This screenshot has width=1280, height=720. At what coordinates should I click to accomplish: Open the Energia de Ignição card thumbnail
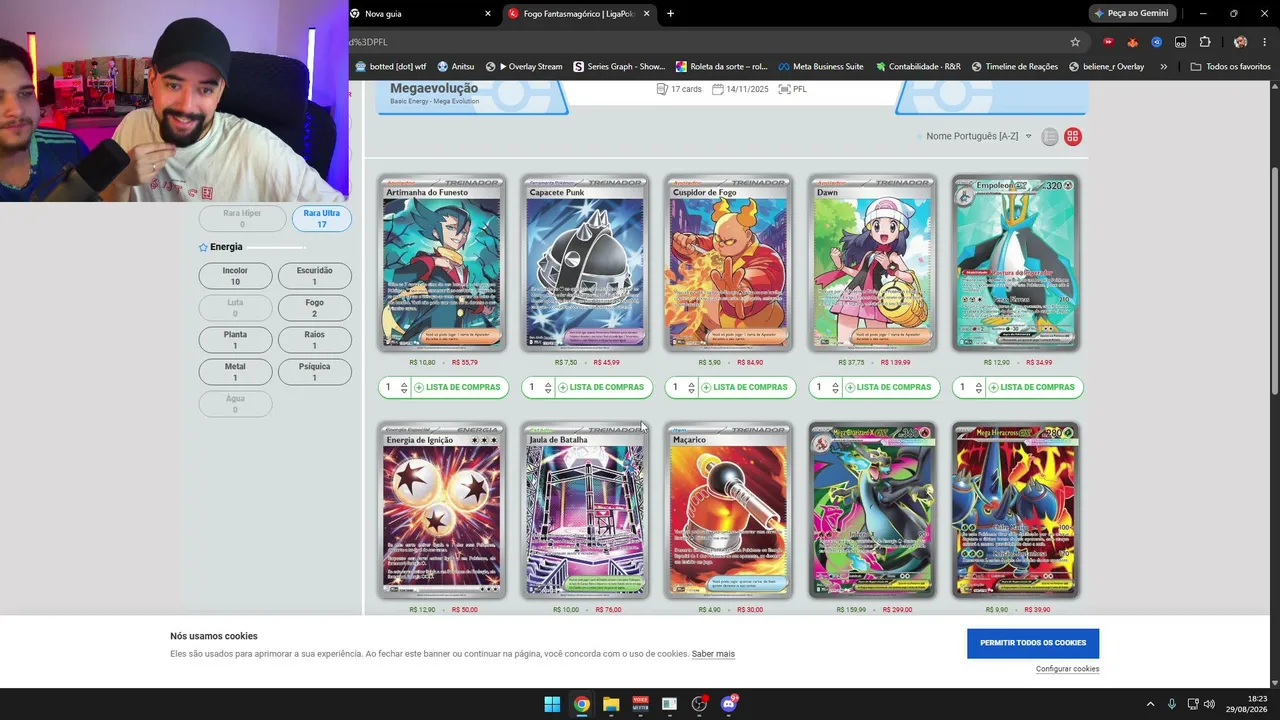[x=442, y=510]
